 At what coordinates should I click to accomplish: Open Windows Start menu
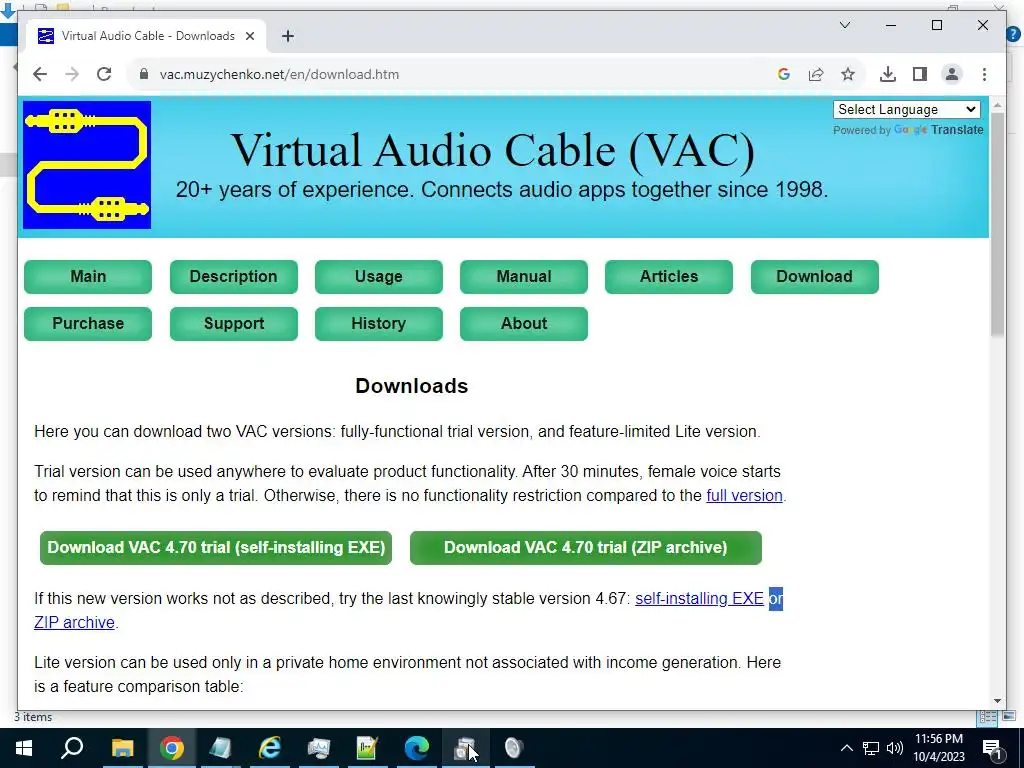tap(24, 748)
